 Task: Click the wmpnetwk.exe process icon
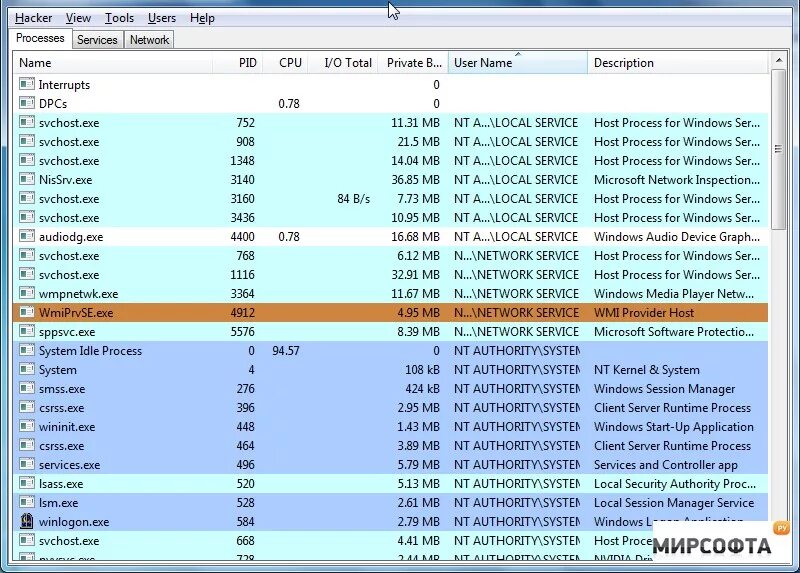(x=27, y=293)
